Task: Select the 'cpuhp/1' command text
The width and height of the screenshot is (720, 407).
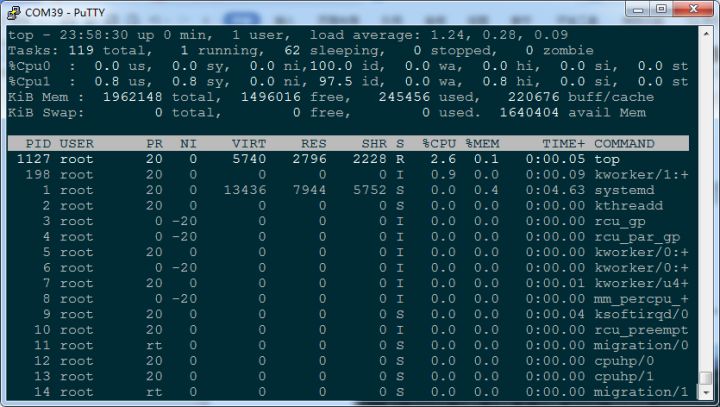Action: pos(624,377)
